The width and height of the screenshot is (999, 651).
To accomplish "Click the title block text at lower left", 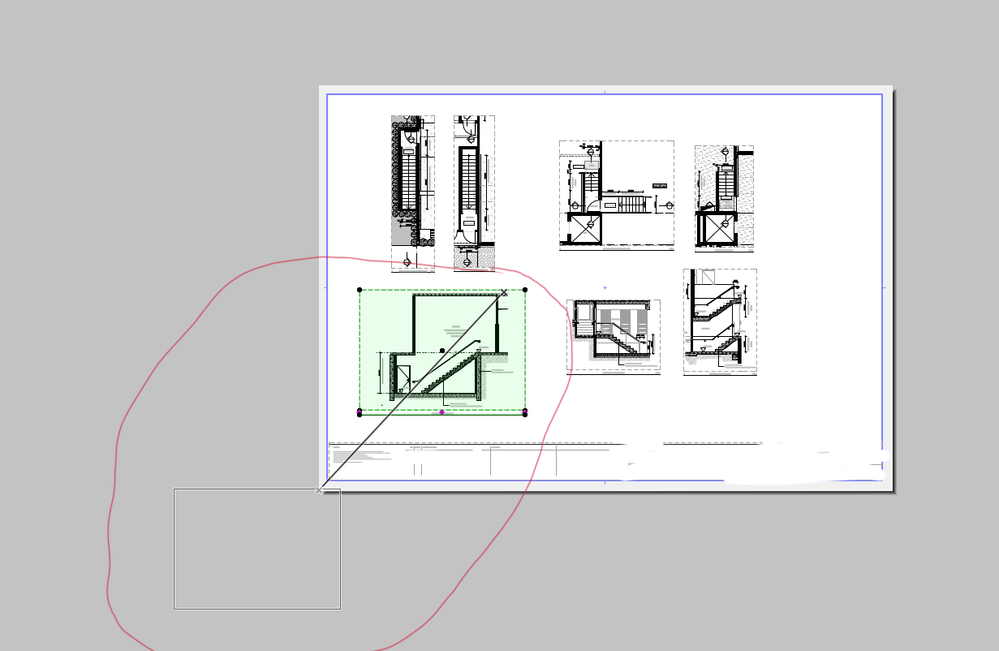I will 361,455.
